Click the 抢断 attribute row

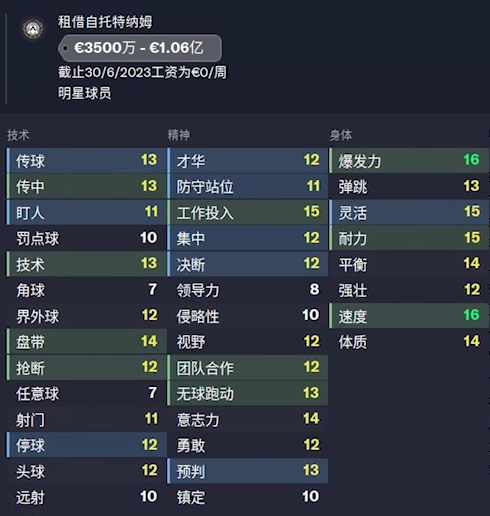point(86,368)
